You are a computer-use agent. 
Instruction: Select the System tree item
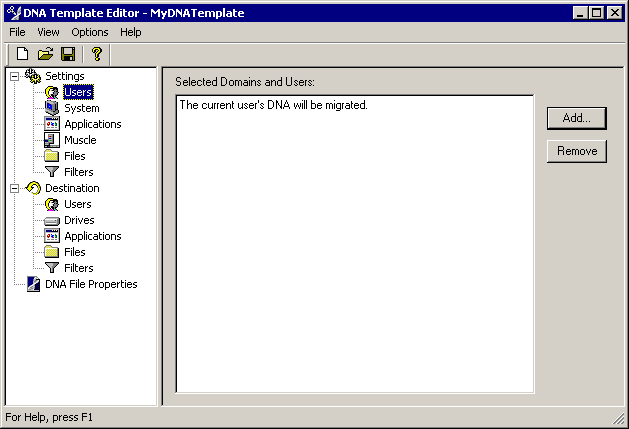click(82, 108)
